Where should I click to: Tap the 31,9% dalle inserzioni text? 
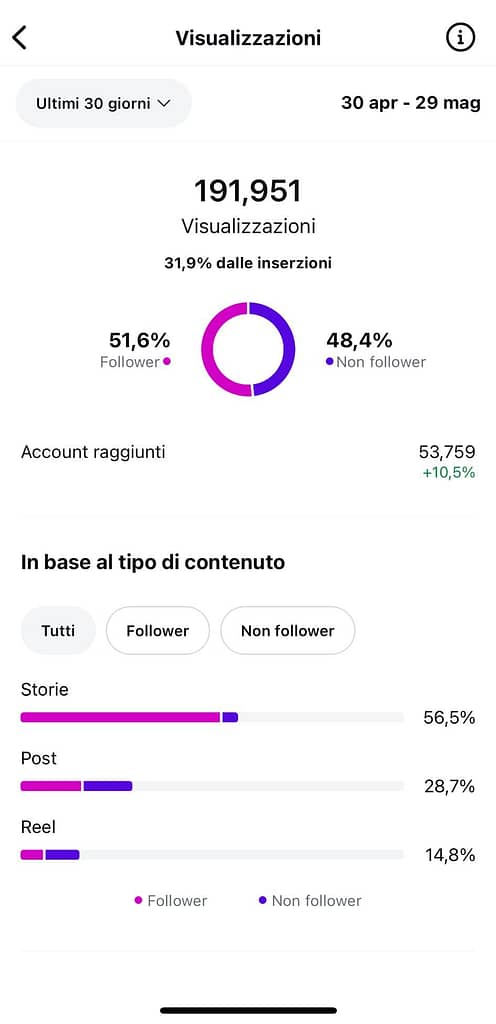click(248, 263)
